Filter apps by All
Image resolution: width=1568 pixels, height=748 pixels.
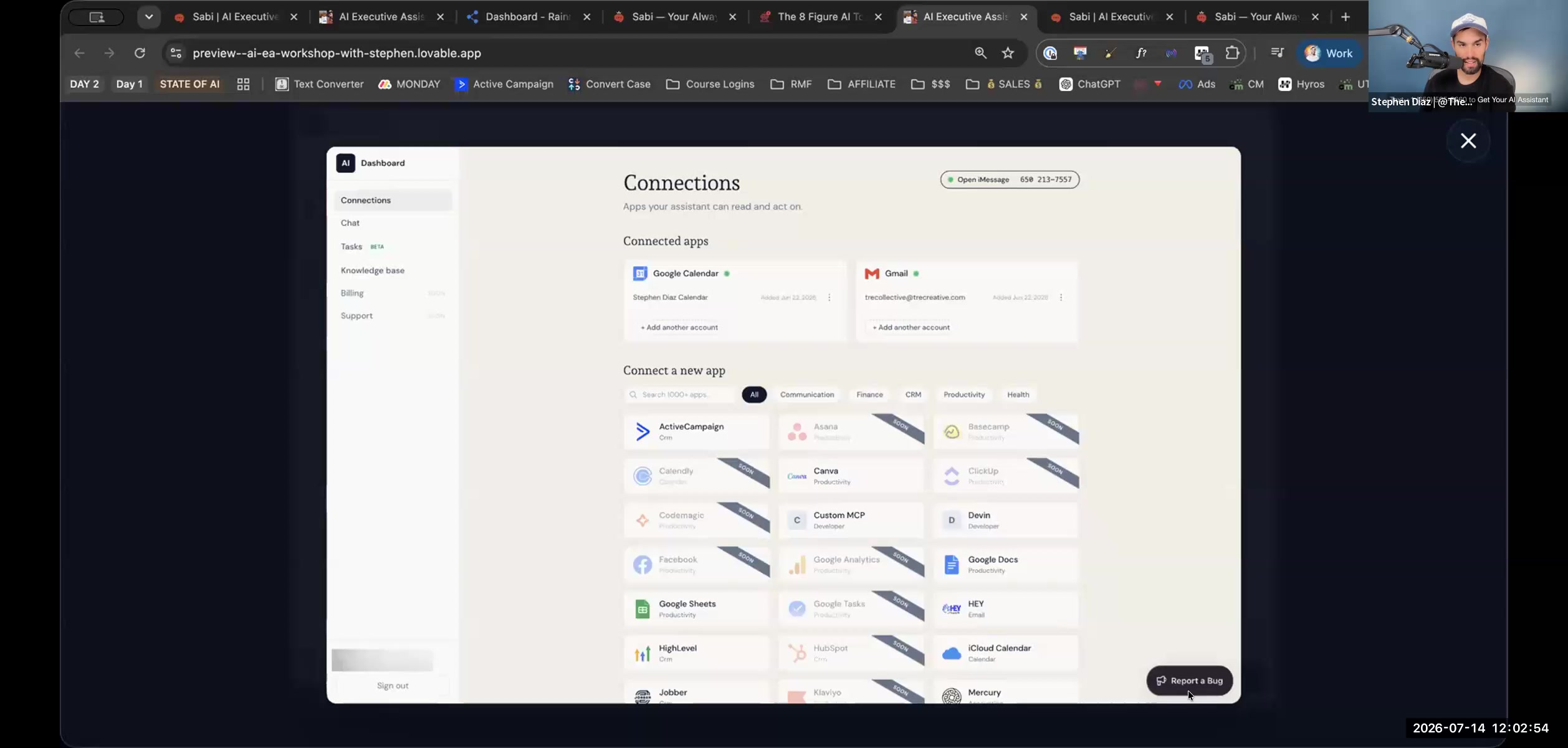754,395
